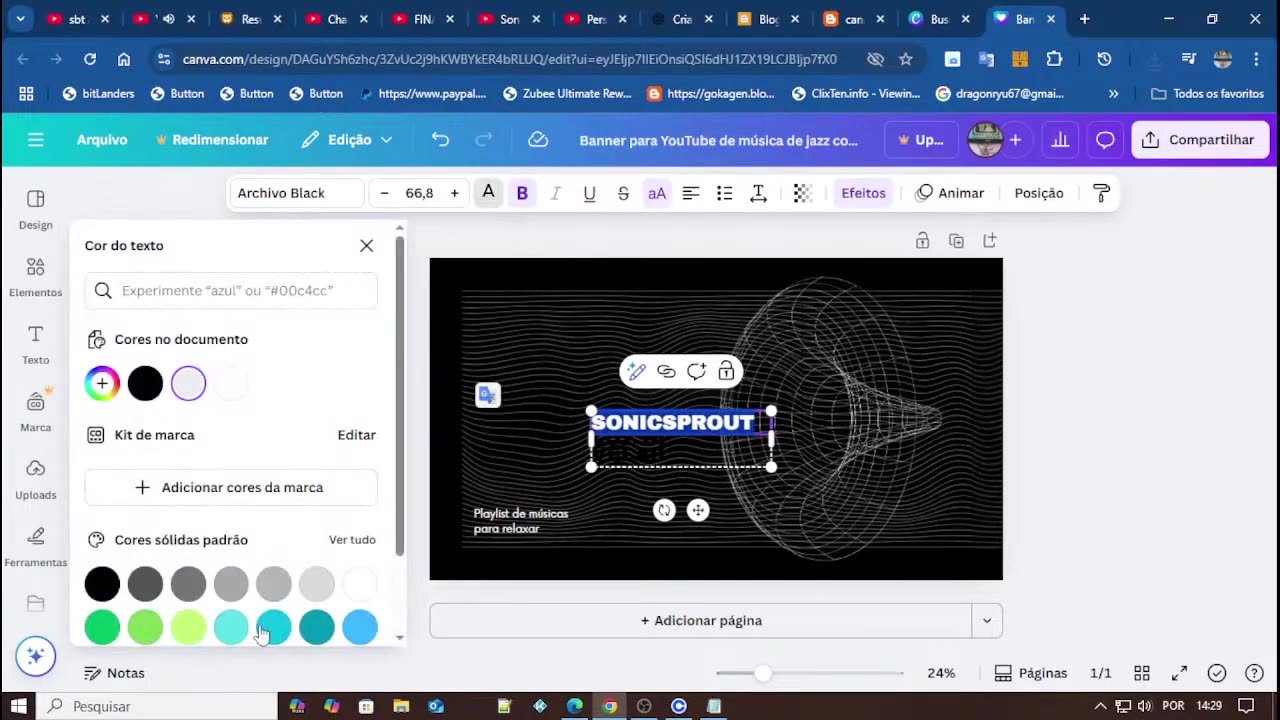The height and width of the screenshot is (720, 1280).
Task: Toggle uppercase text formatting
Action: pos(657,193)
